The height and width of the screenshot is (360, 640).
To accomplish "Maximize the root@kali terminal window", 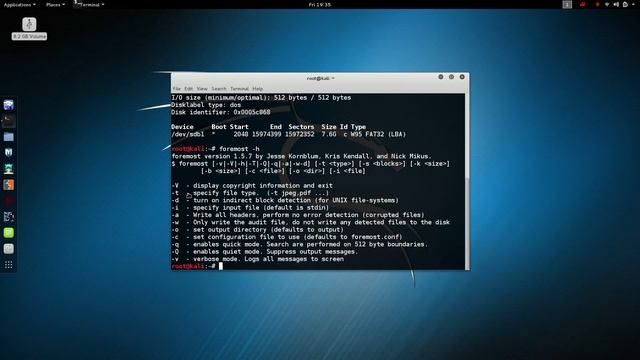I will pyautogui.click(x=451, y=77).
